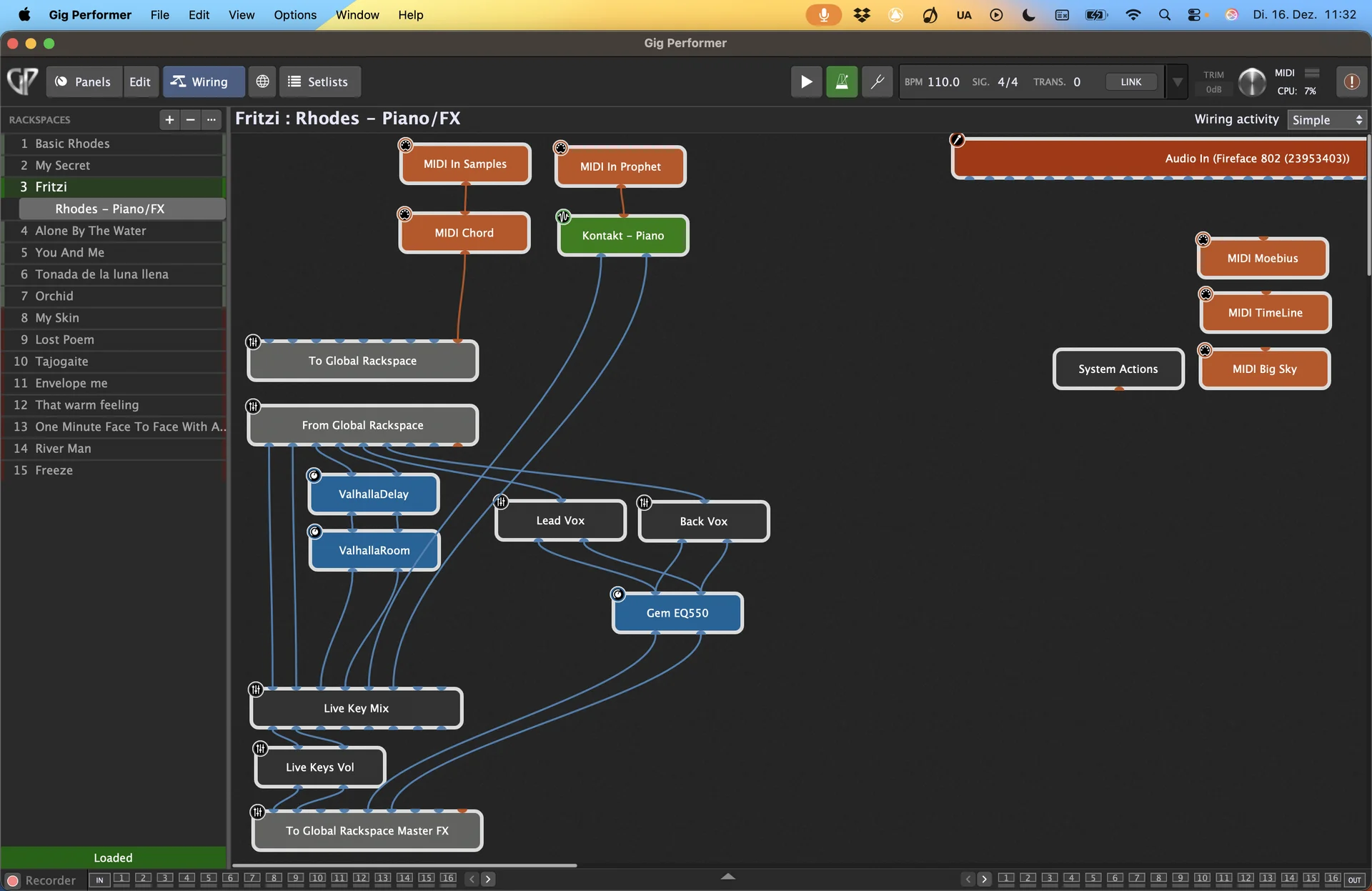Toggle Edit mode button
Viewport: 1372px width, 891px height.
(140, 81)
